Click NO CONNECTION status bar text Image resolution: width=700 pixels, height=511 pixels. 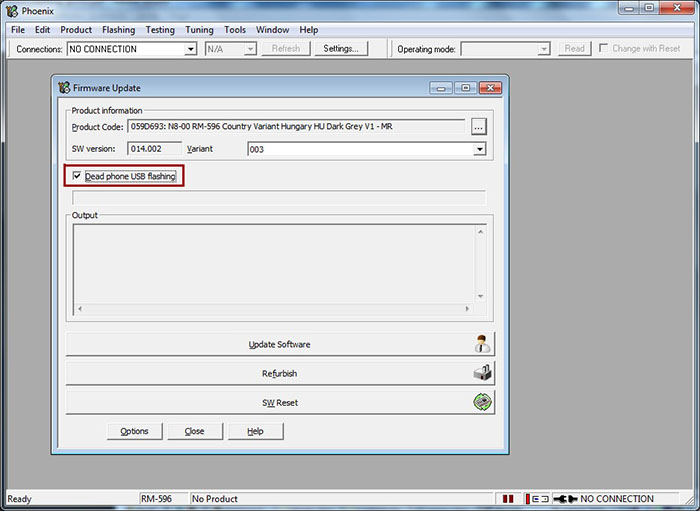coord(617,499)
